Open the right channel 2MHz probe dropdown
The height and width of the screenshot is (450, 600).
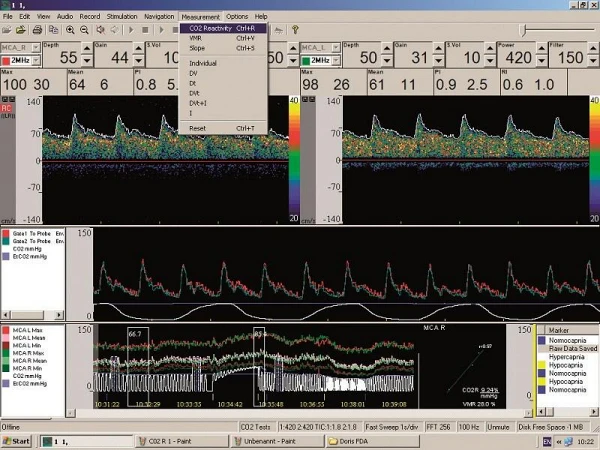334,60
